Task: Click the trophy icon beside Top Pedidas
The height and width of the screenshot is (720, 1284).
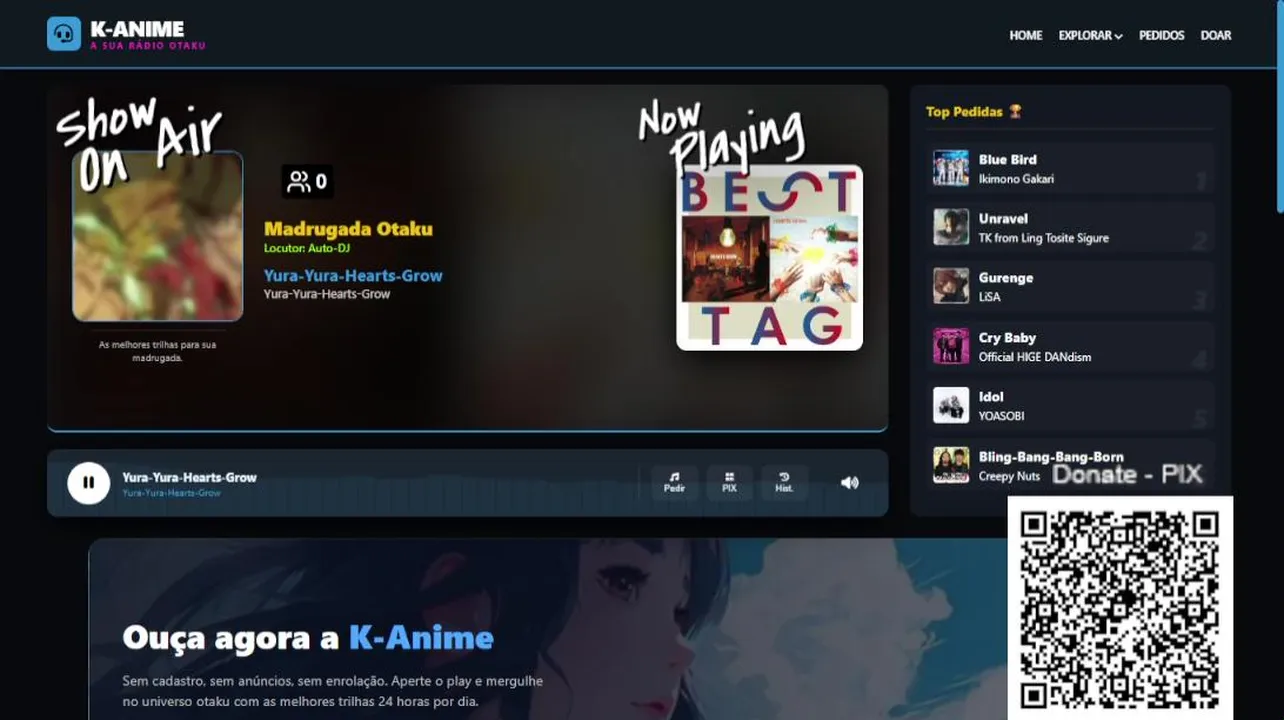Action: point(1015,111)
